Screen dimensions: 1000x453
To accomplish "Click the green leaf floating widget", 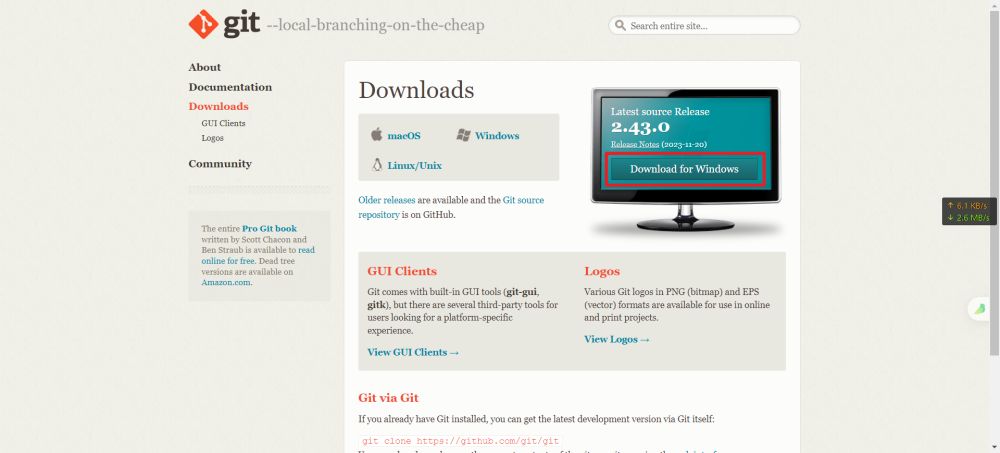I will (978, 309).
